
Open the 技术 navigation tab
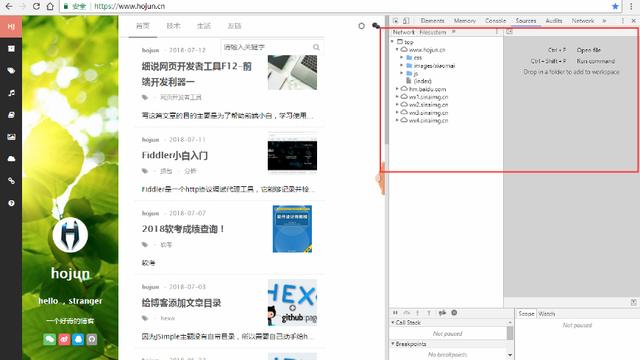[173, 26]
